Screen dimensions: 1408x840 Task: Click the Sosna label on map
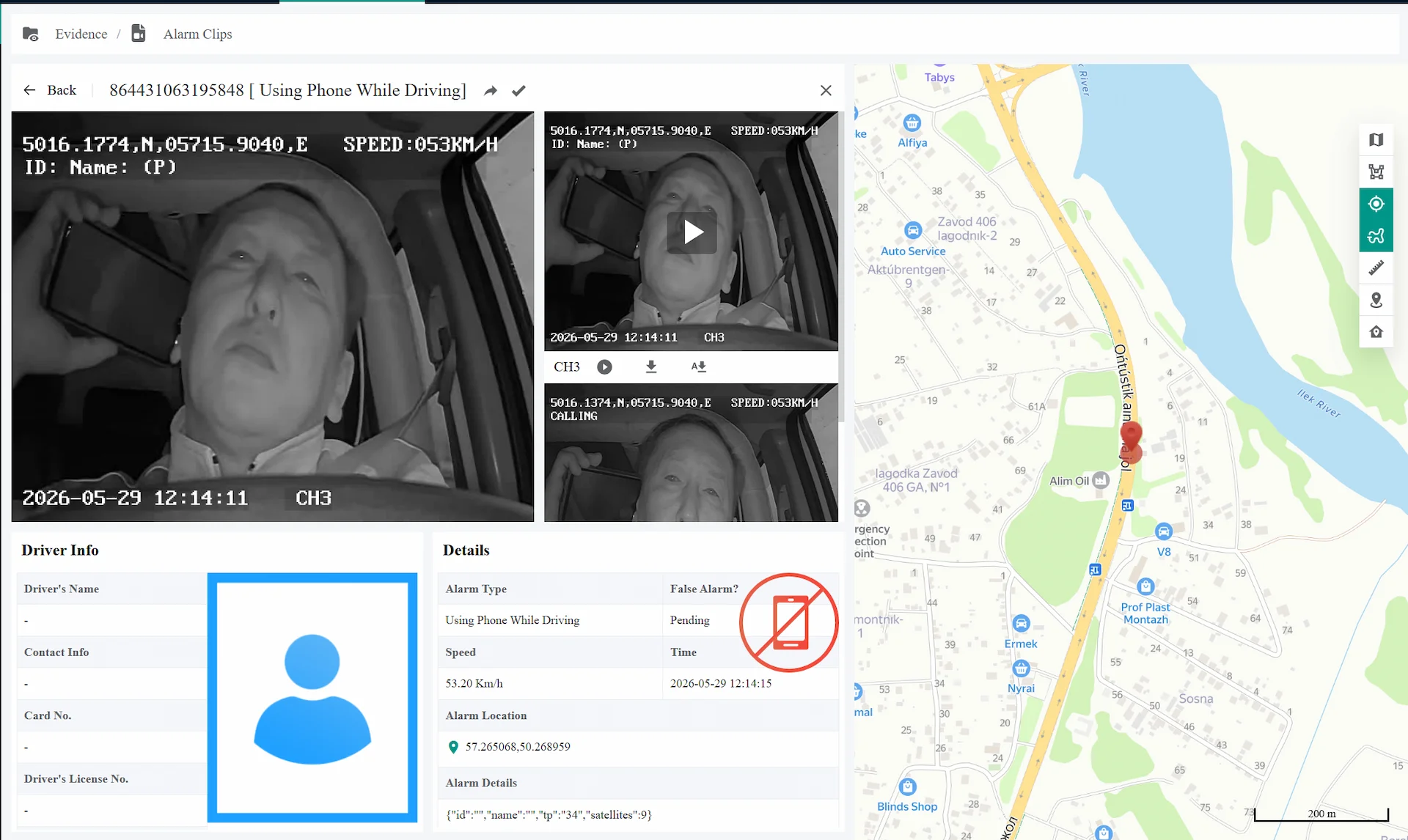click(x=1196, y=699)
